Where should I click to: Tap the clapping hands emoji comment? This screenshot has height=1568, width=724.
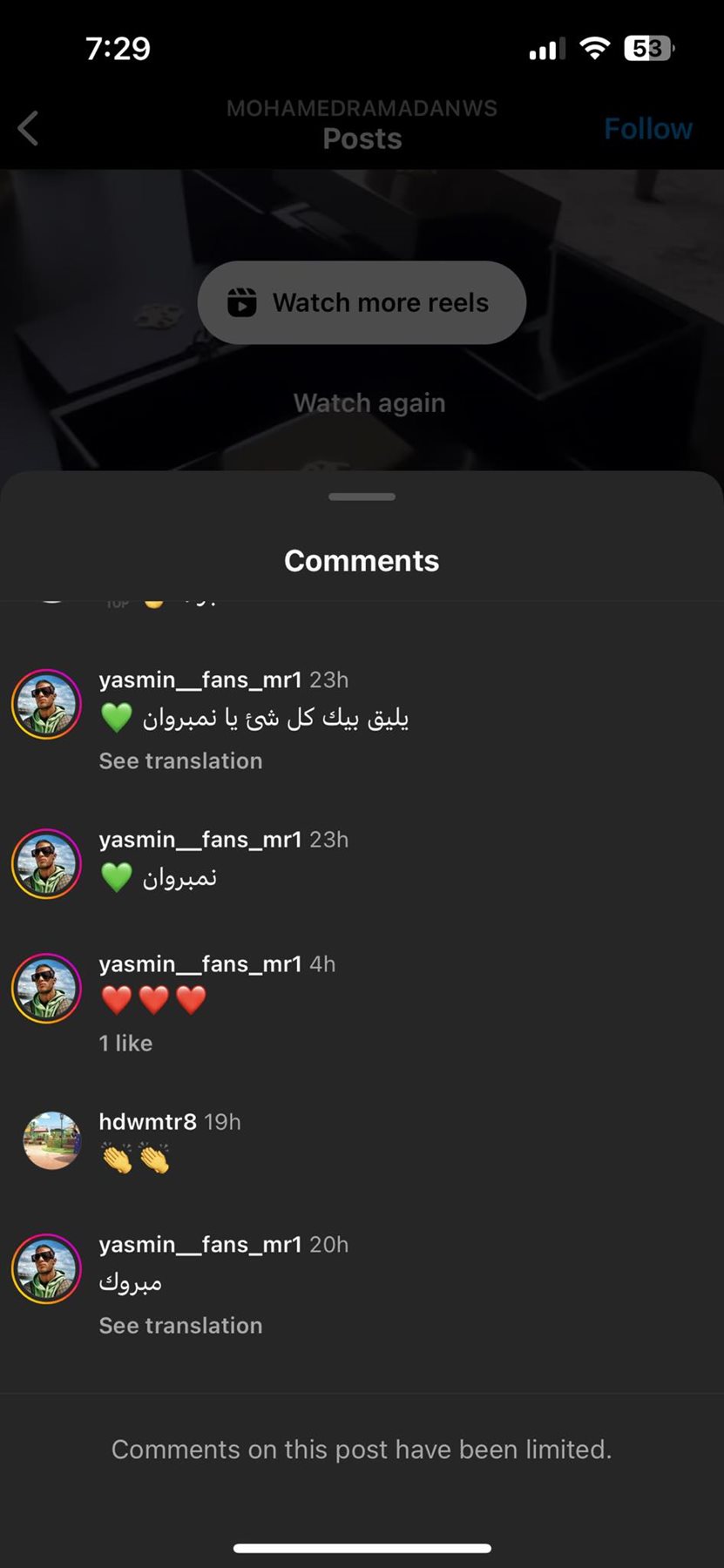click(x=135, y=1159)
